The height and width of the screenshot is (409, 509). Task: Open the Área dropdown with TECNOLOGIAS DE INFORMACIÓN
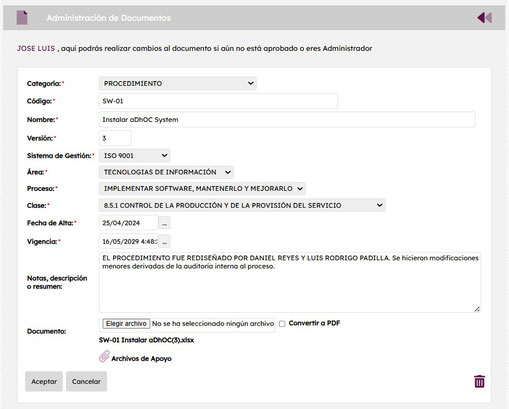166,172
